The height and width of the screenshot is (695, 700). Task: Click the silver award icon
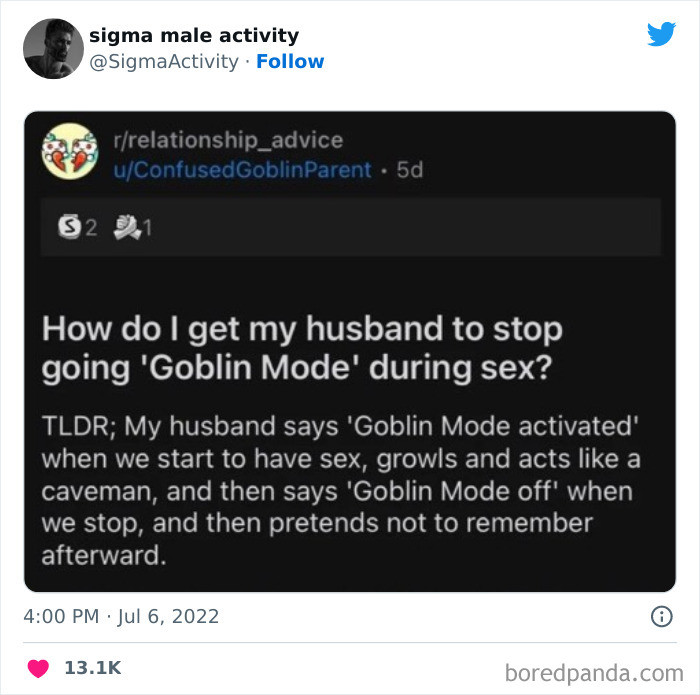click(70, 228)
